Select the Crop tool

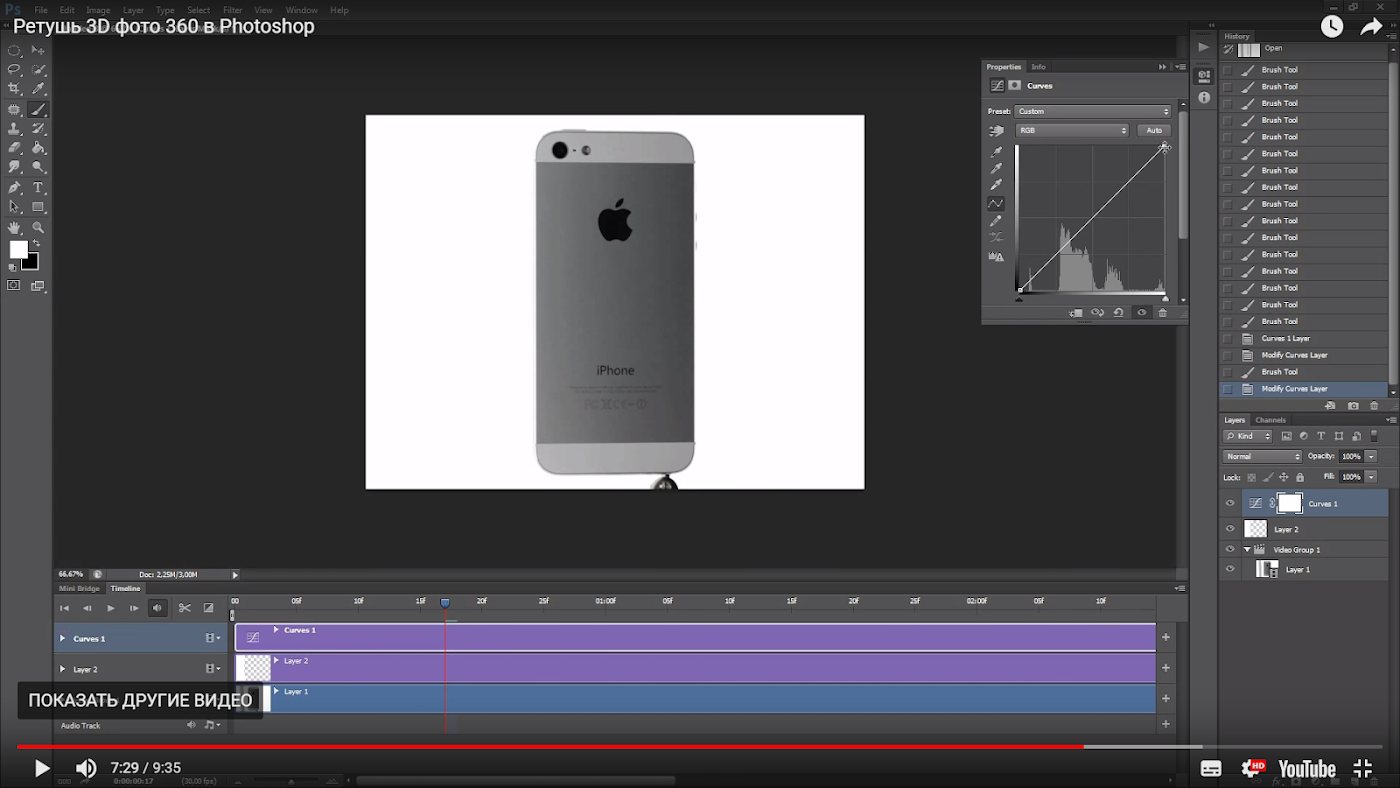pyautogui.click(x=14, y=89)
